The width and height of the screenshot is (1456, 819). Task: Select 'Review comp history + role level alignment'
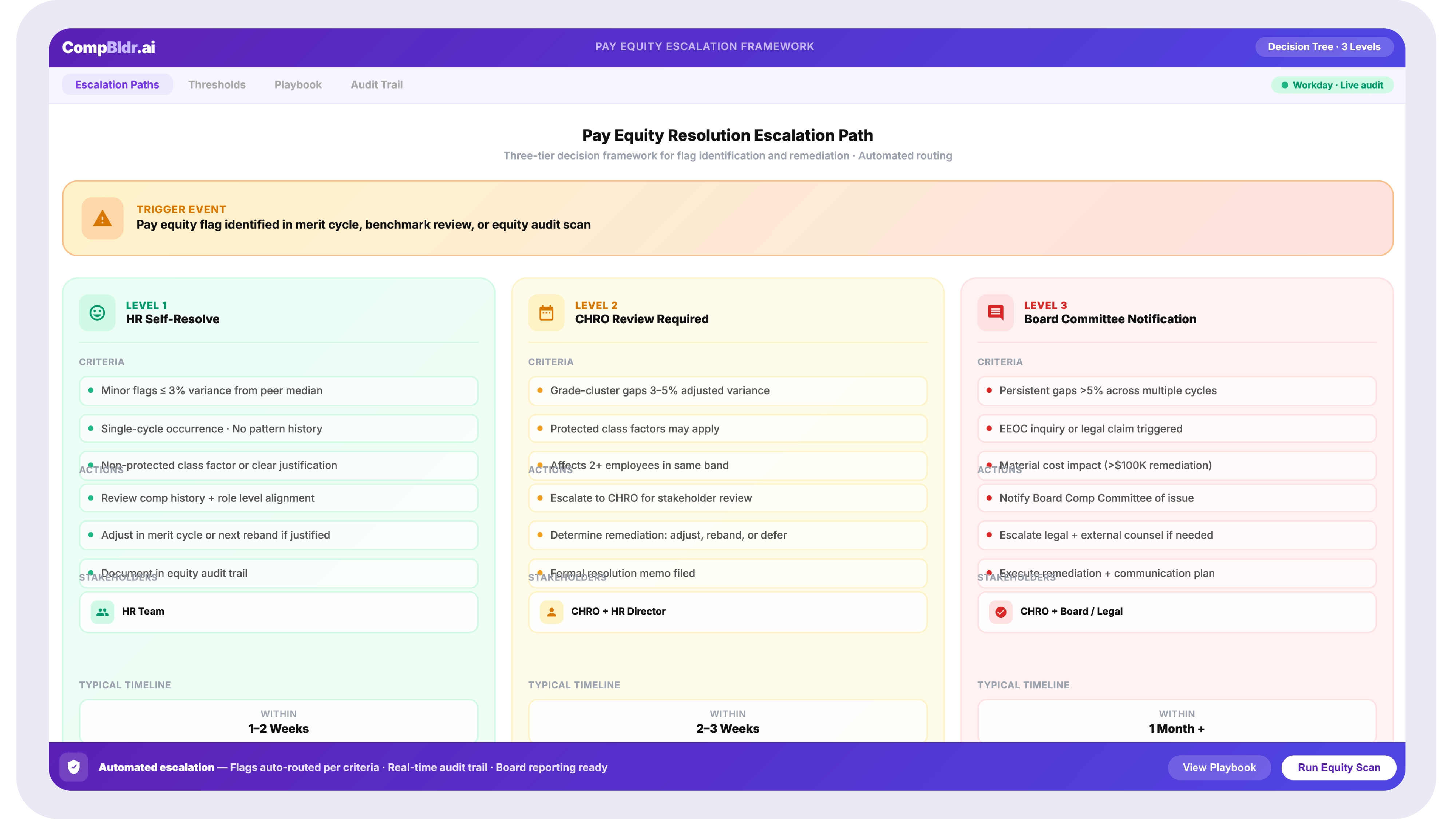(x=279, y=498)
